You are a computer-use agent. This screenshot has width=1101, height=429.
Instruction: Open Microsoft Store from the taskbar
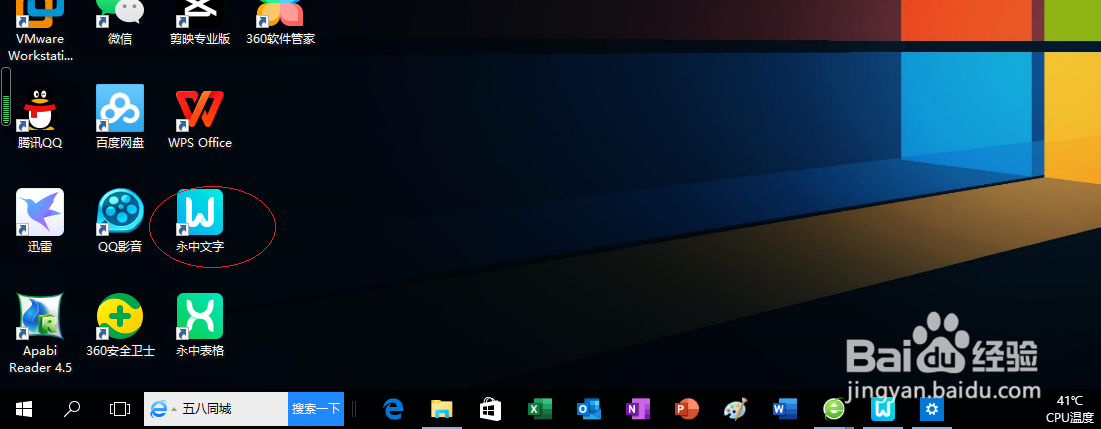[x=489, y=409]
